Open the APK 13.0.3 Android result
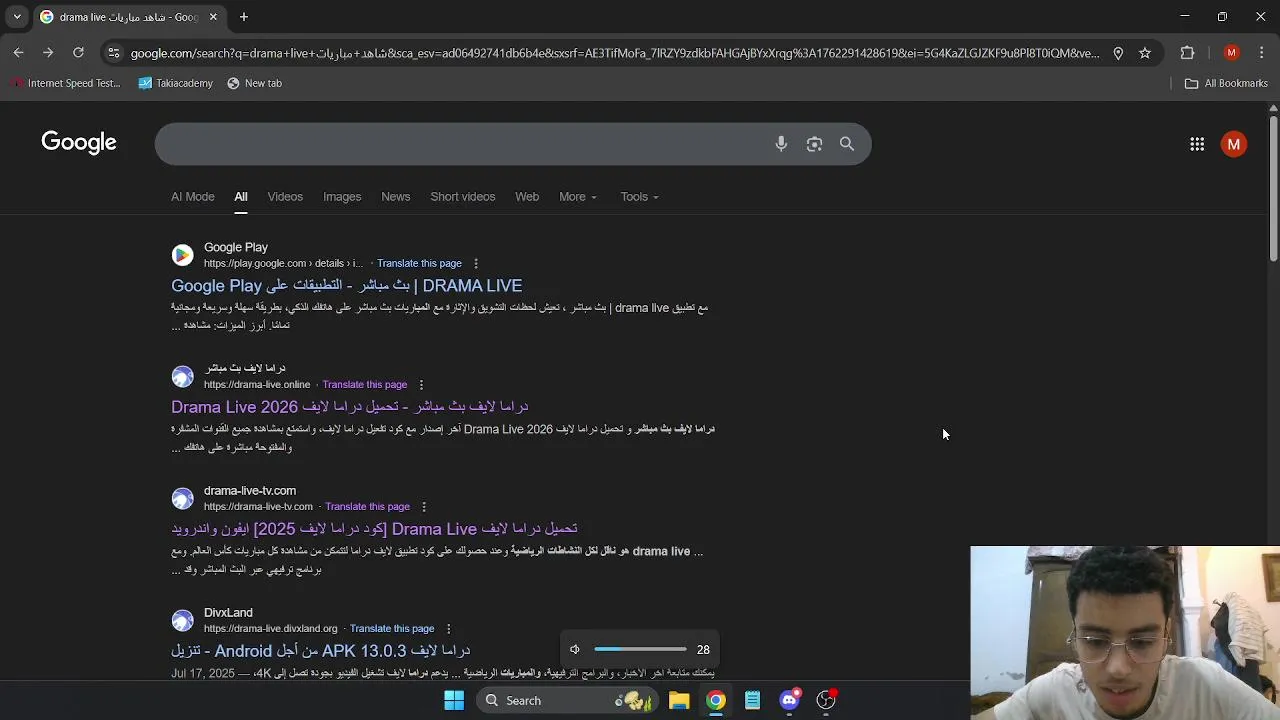Screen dimensions: 1280x720 pyautogui.click(x=321, y=651)
